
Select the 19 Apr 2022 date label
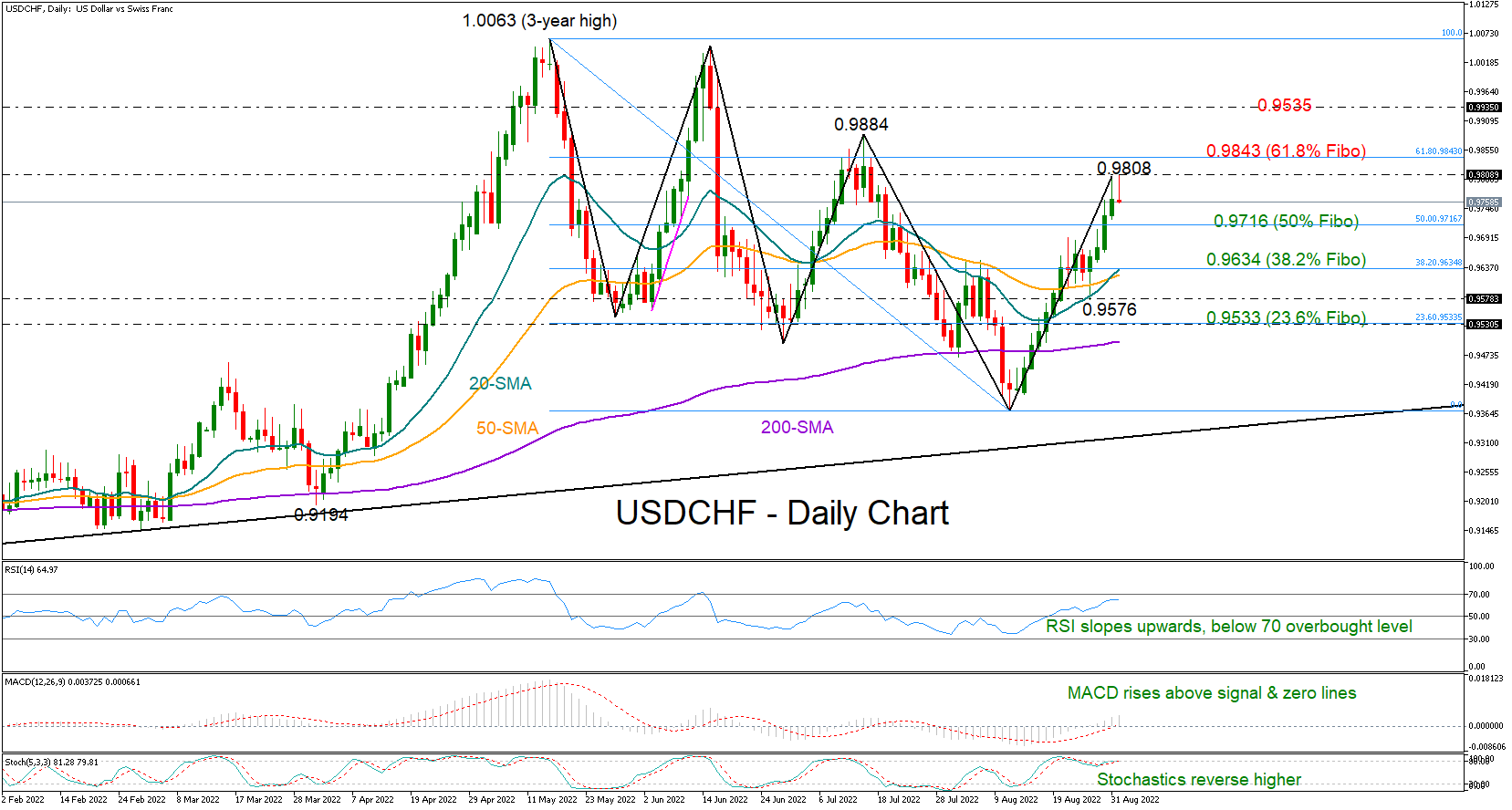pyautogui.click(x=433, y=799)
